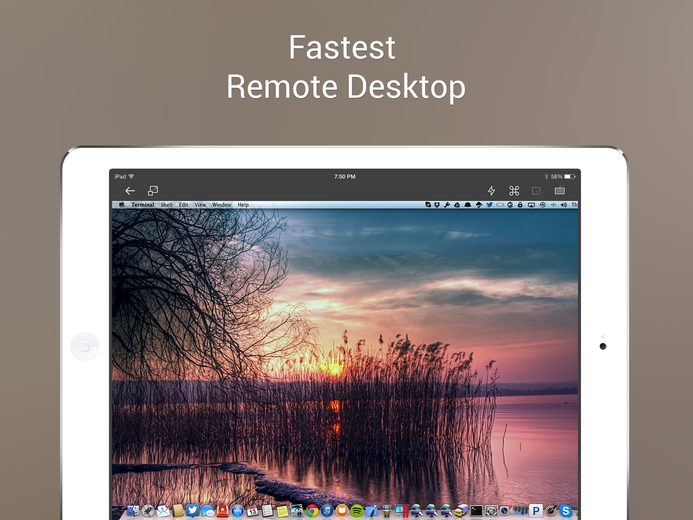Viewport: 693px width, 520px height.
Task: Launch Google Chrome from the dock
Action: click(312, 511)
